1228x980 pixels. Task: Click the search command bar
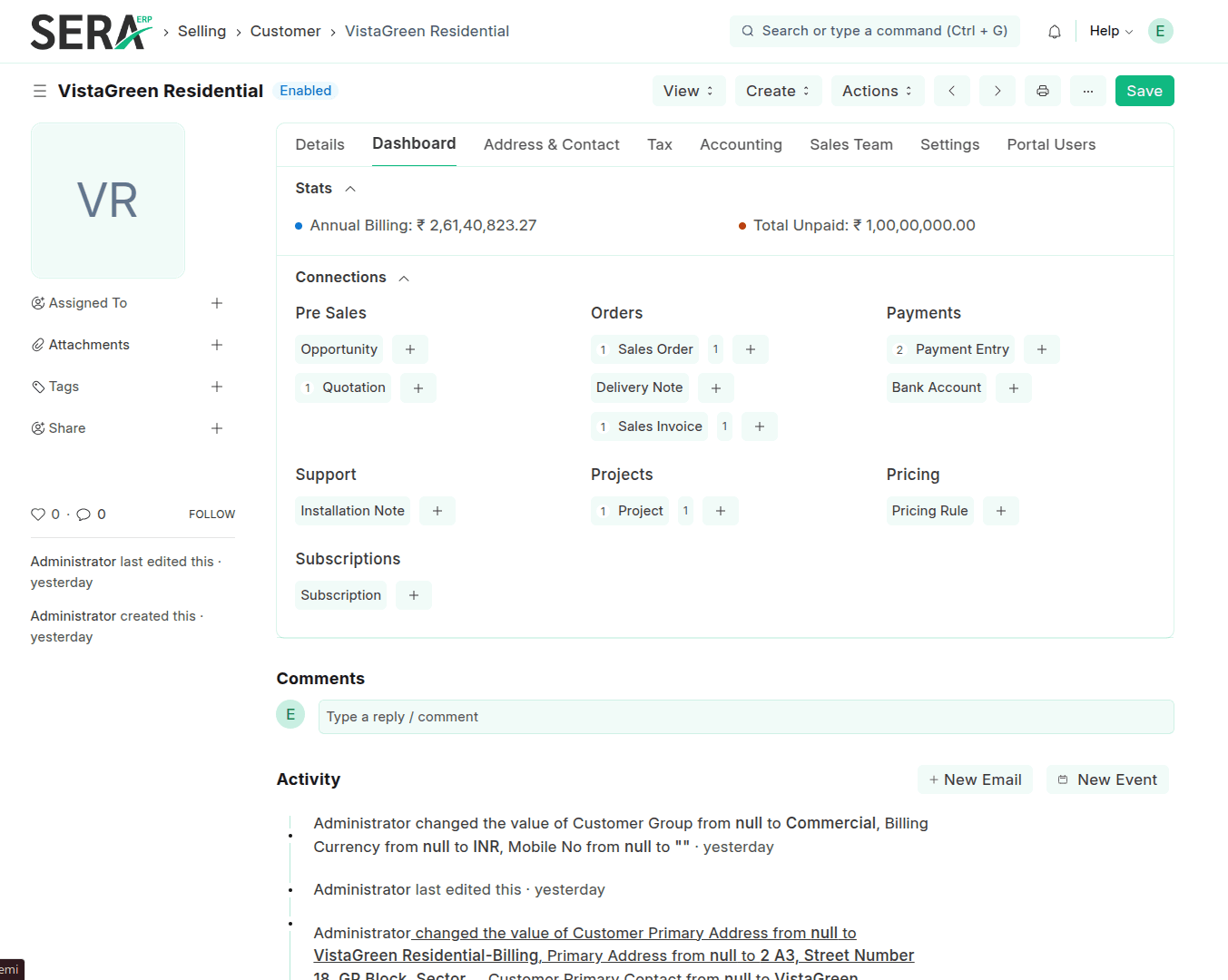pyautogui.click(x=875, y=31)
